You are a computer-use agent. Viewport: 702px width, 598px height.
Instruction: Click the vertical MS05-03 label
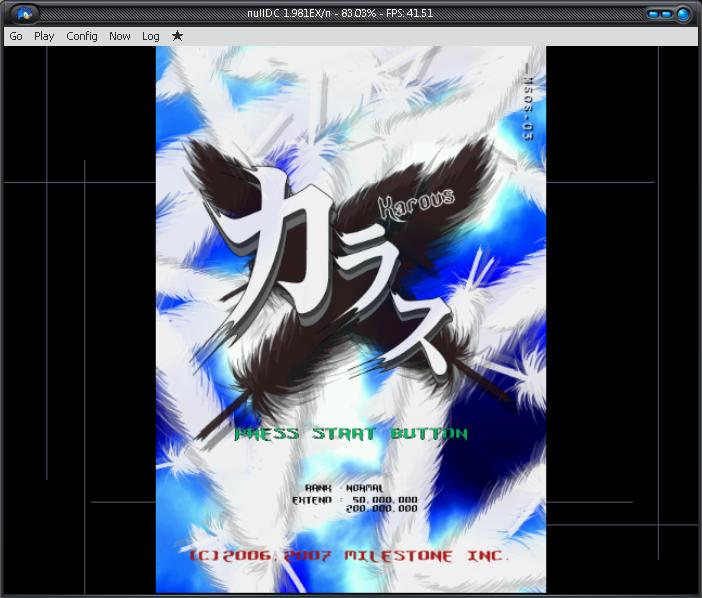tap(529, 103)
